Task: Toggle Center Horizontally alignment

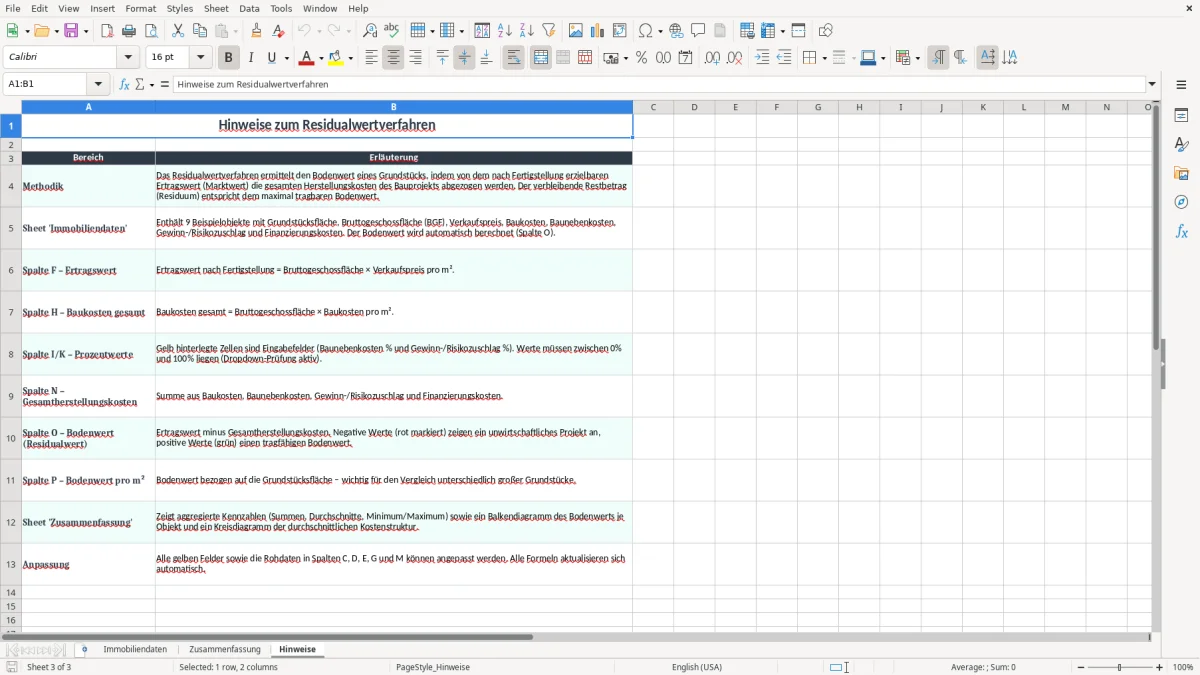Action: 393,58
